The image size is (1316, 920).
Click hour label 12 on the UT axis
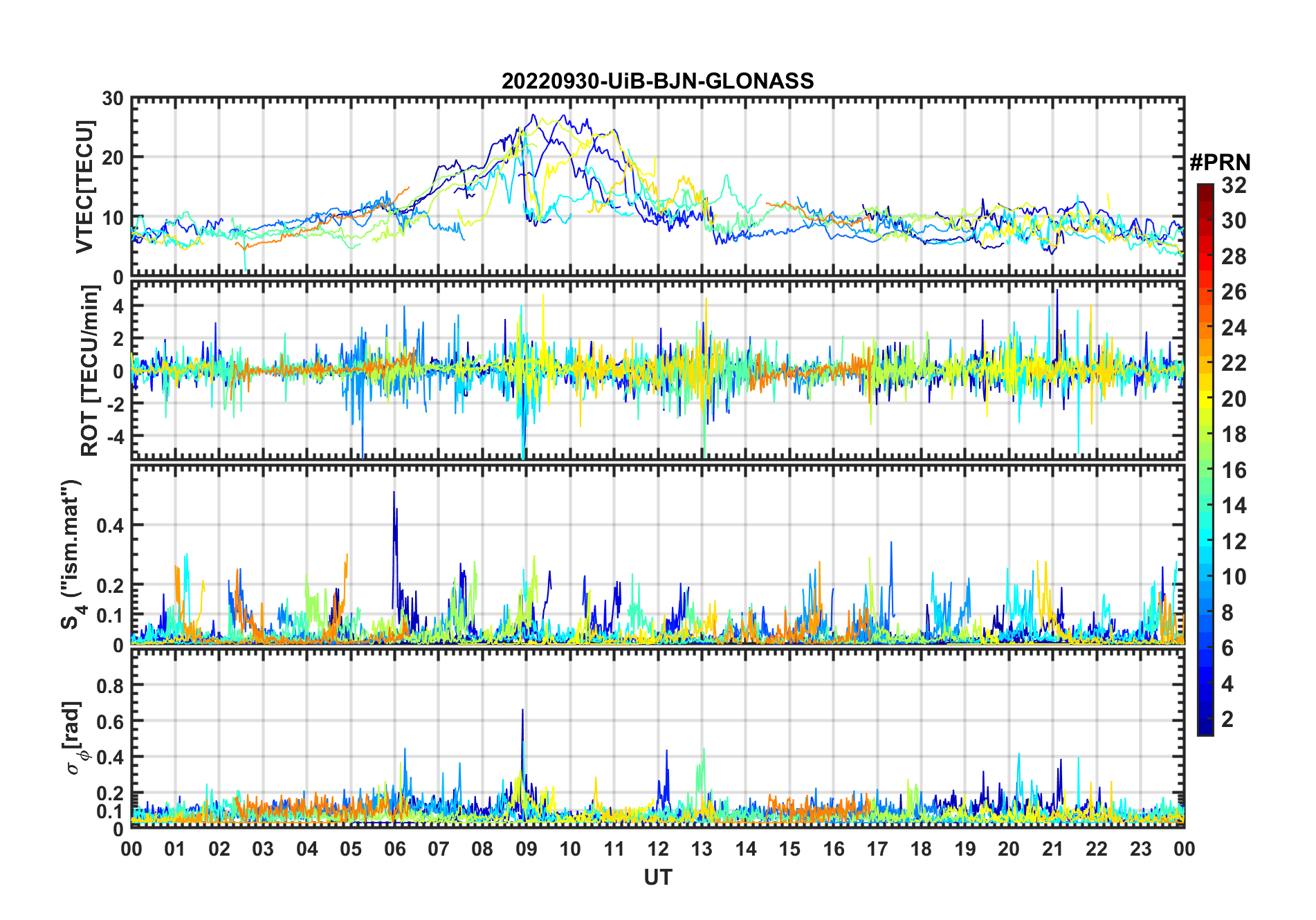[x=658, y=849]
